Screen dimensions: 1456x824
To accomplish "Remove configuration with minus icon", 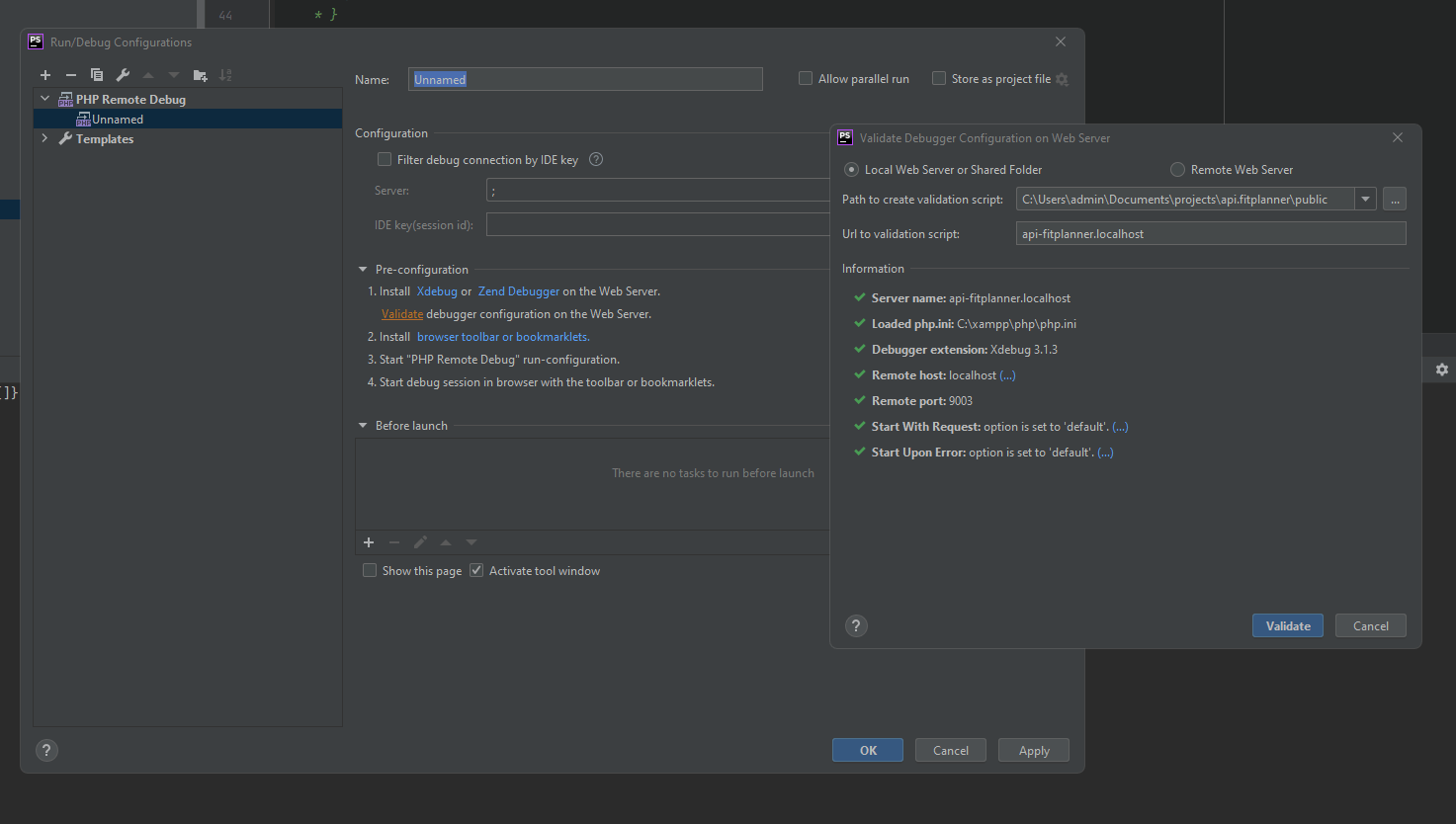I will click(71, 75).
